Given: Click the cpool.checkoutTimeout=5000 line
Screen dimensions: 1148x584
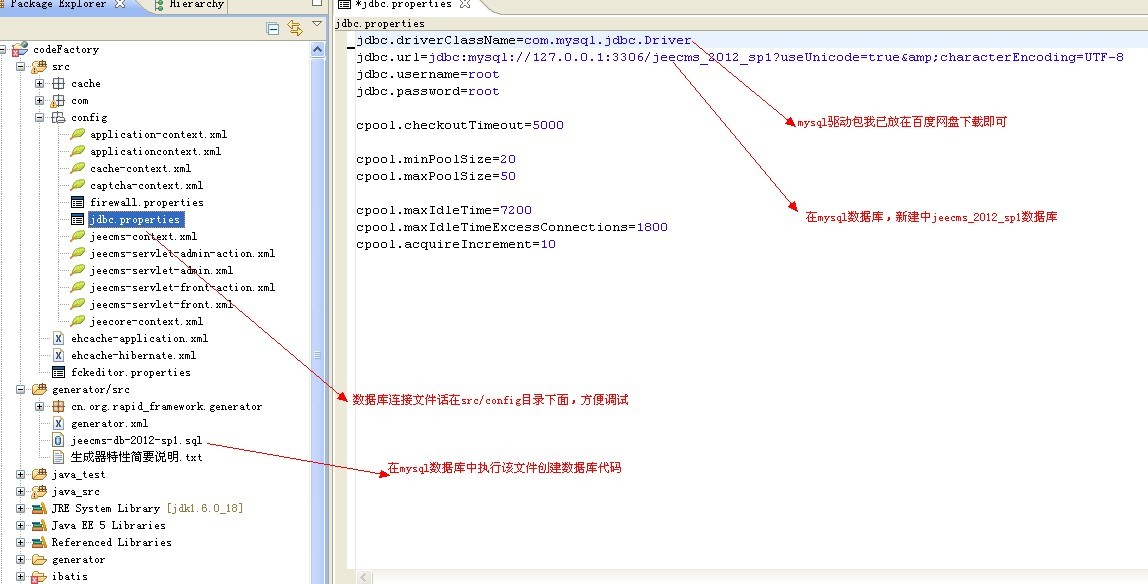Looking at the screenshot, I should point(460,125).
